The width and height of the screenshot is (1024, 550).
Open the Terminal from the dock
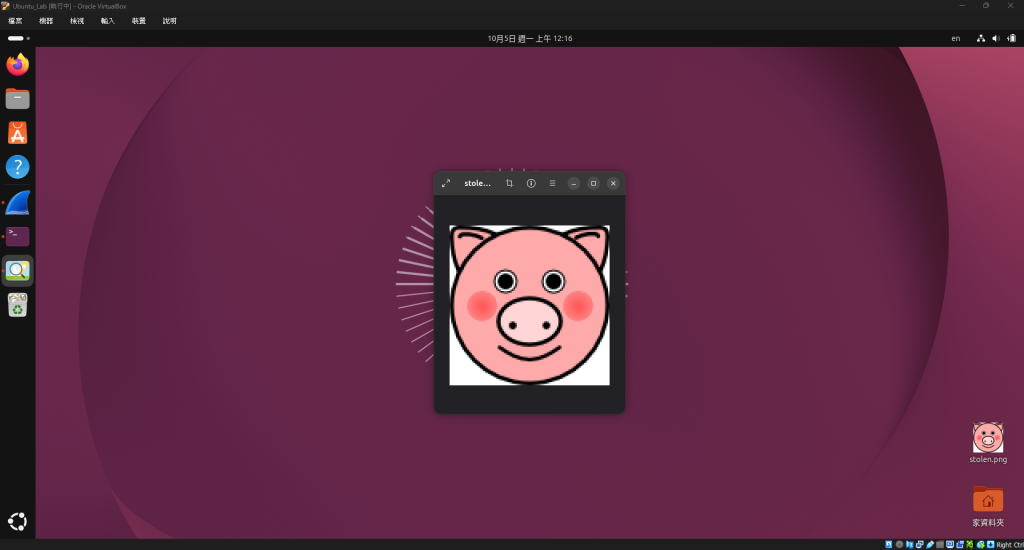(x=18, y=236)
